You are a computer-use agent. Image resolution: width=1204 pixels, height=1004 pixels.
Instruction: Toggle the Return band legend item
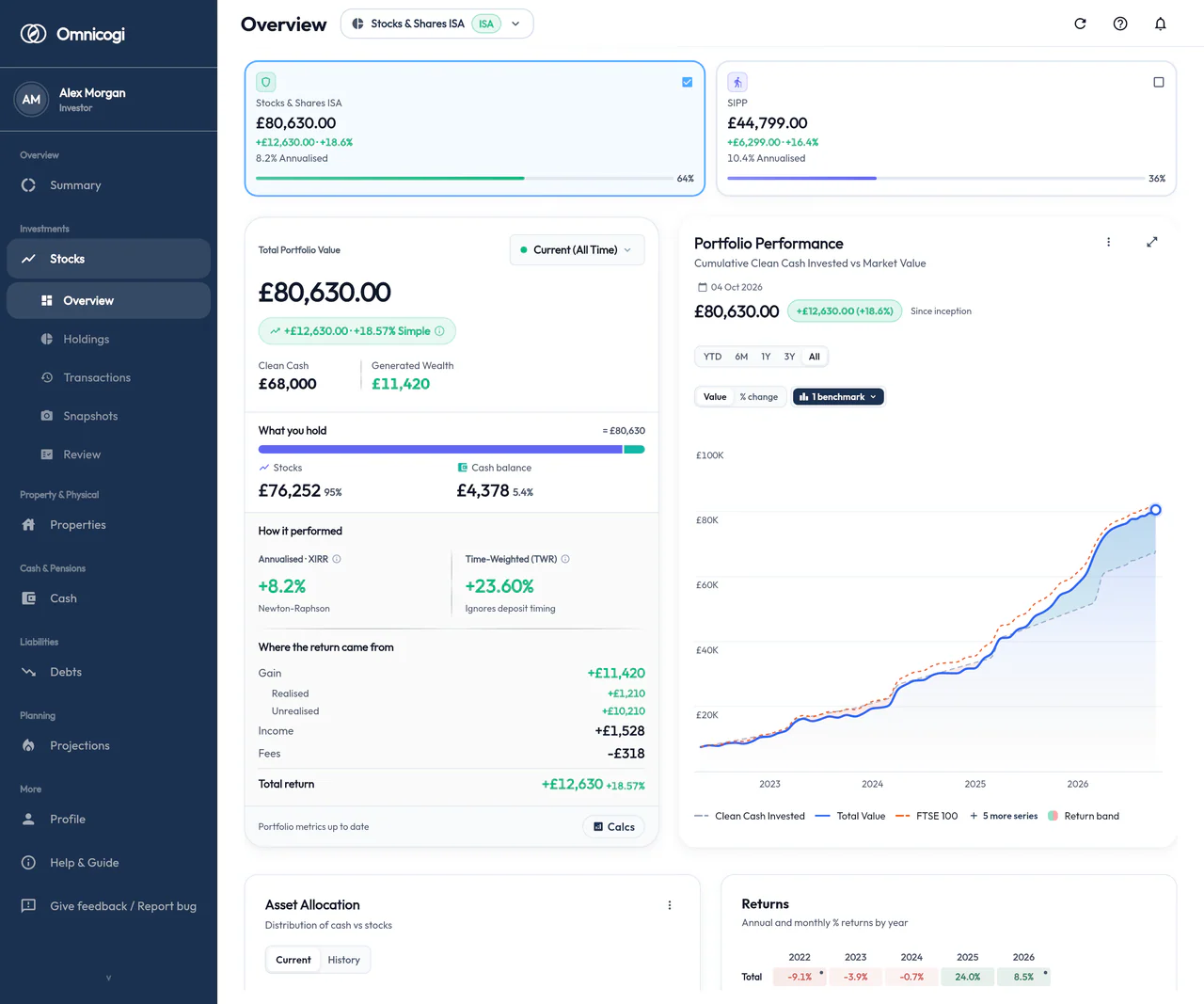tap(1084, 816)
